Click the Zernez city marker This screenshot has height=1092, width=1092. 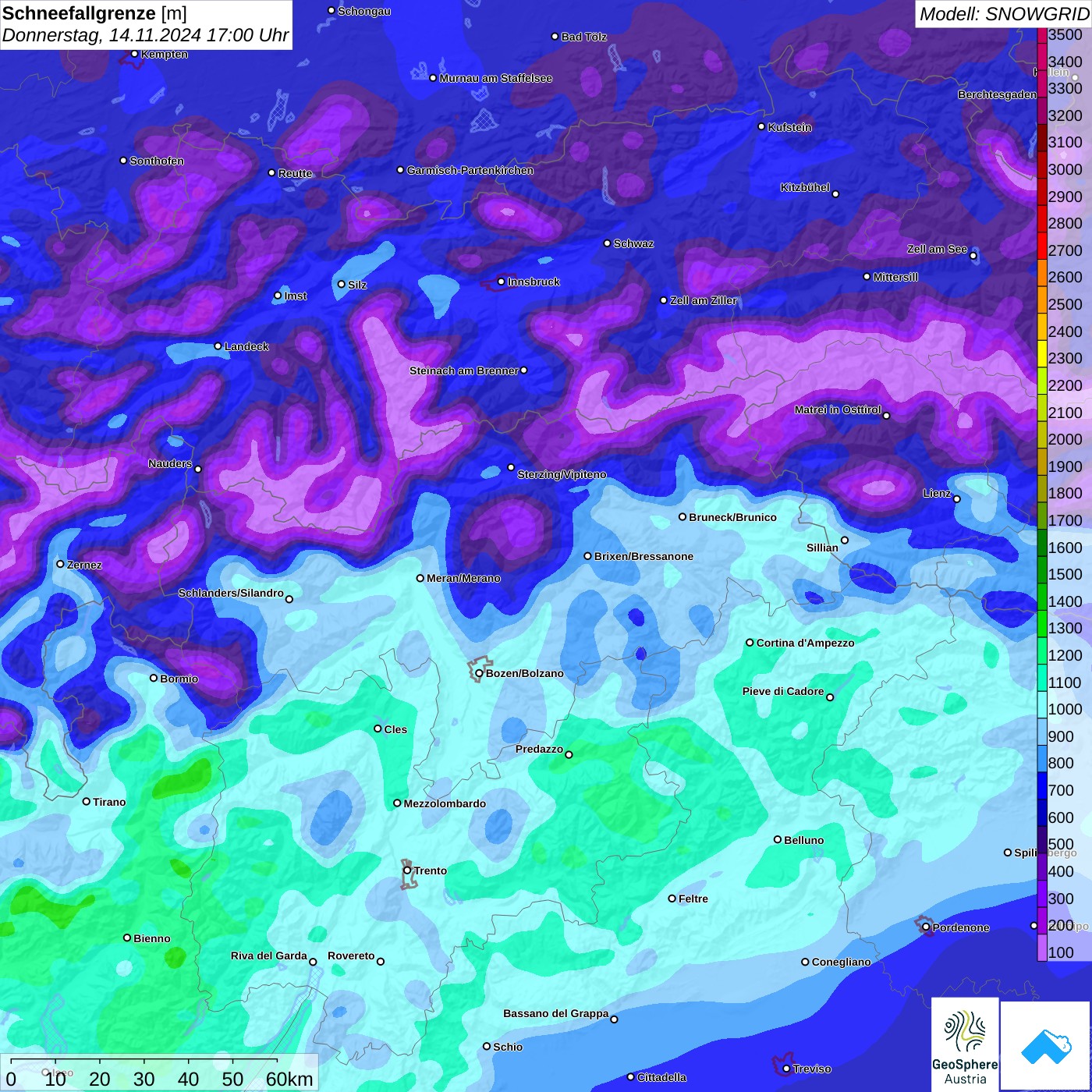coord(61,564)
